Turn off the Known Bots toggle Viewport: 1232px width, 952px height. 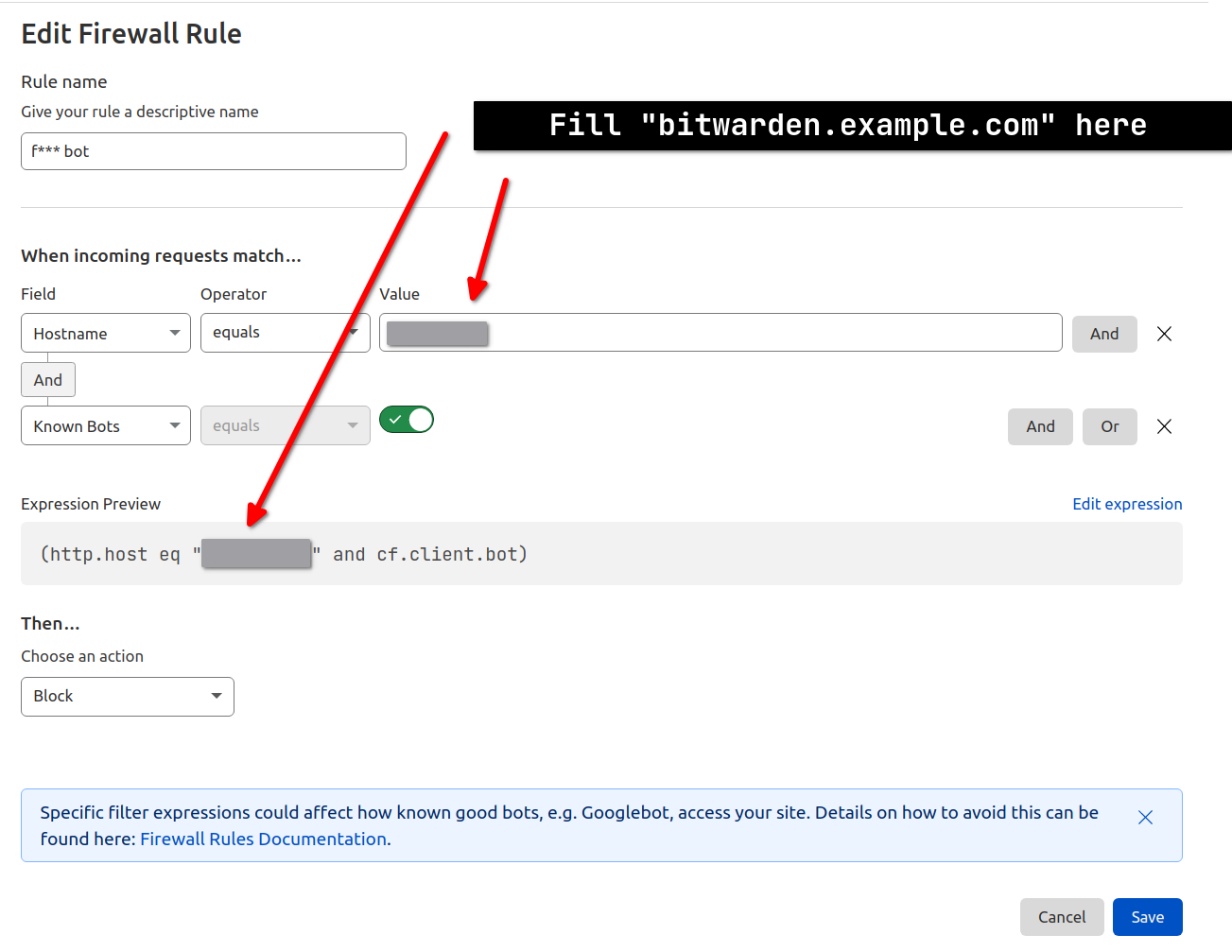click(407, 420)
